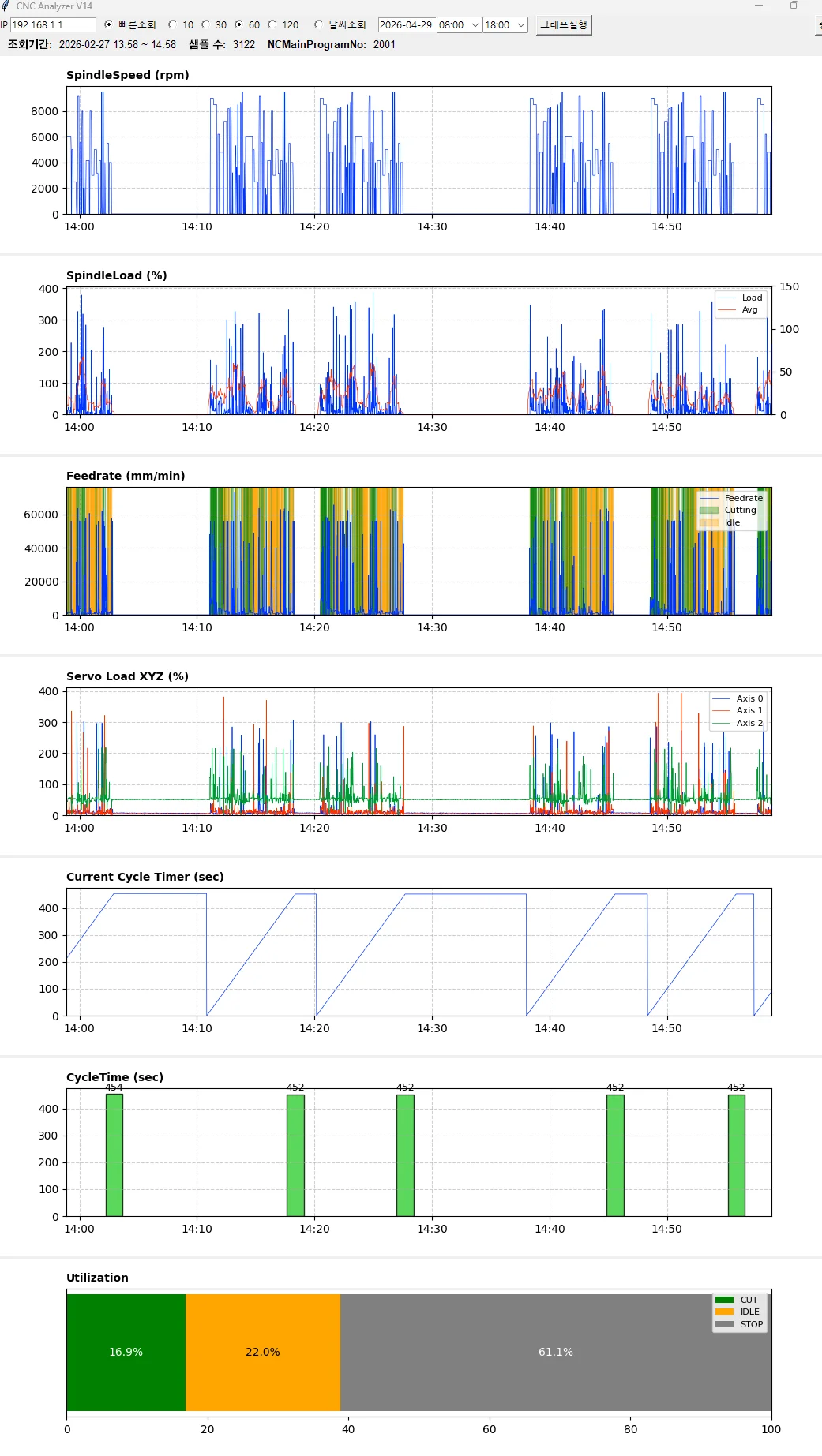This screenshot has height=1456, width=822.
Task: Click the green CUT legend swatch
Action: click(724, 1300)
